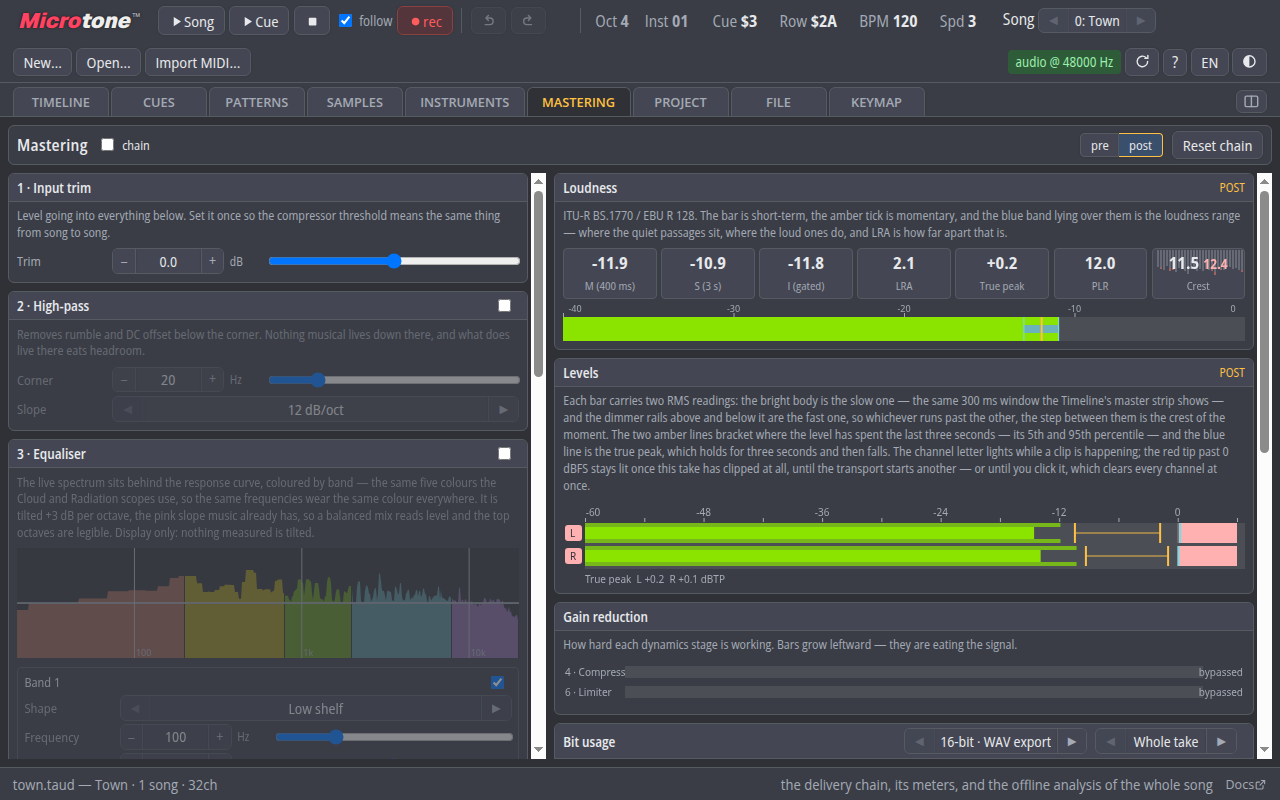Viewport: 1280px width, 800px height.
Task: Click the Trim value field 0.0
Action: tap(168, 261)
